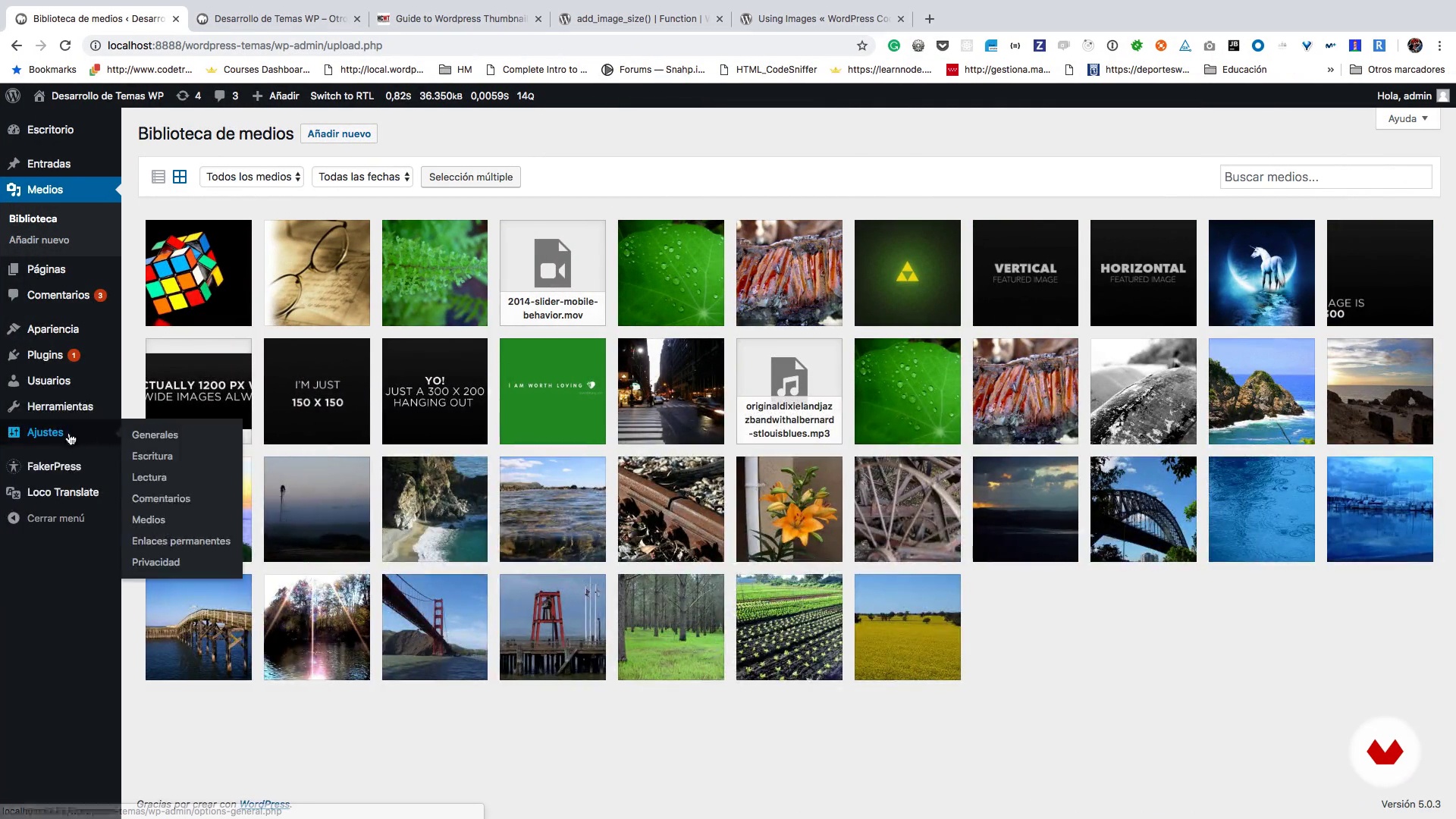Screen dimensions: 1456x819
Task: Open the '+ Añadir' admin bar menu
Action: [275, 96]
